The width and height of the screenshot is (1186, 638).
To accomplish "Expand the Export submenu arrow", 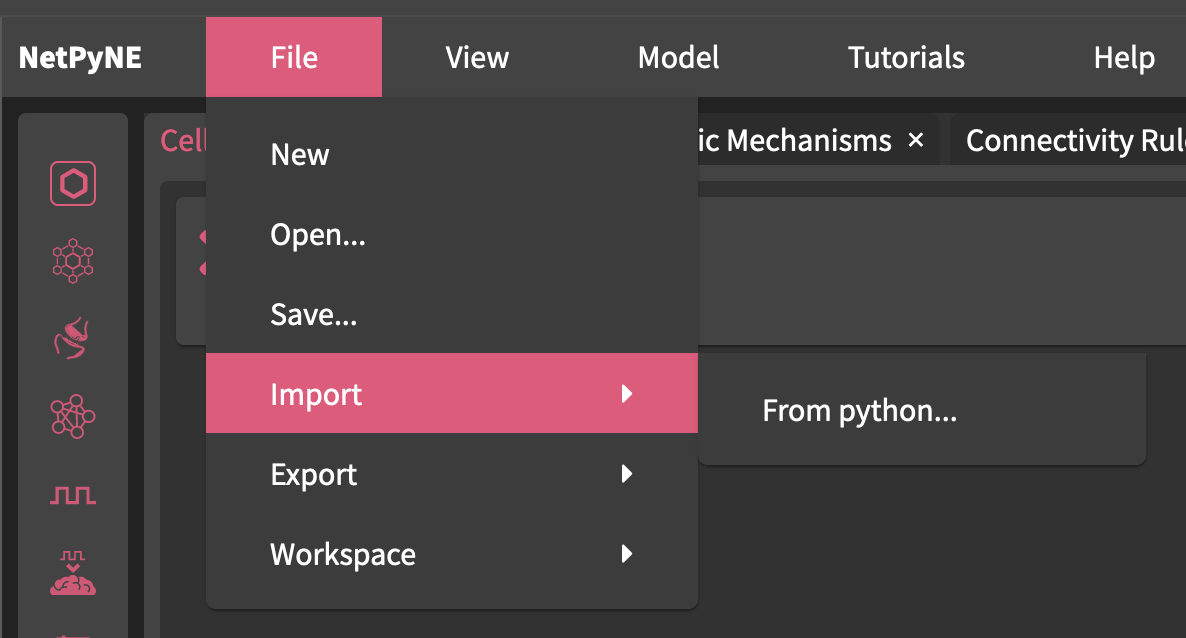I will click(627, 474).
